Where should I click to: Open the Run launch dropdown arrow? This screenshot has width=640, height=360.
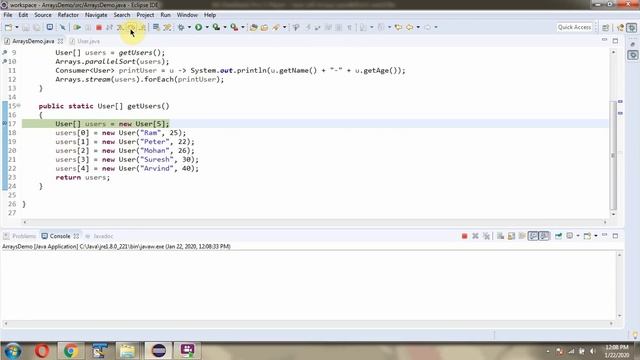(x=207, y=27)
